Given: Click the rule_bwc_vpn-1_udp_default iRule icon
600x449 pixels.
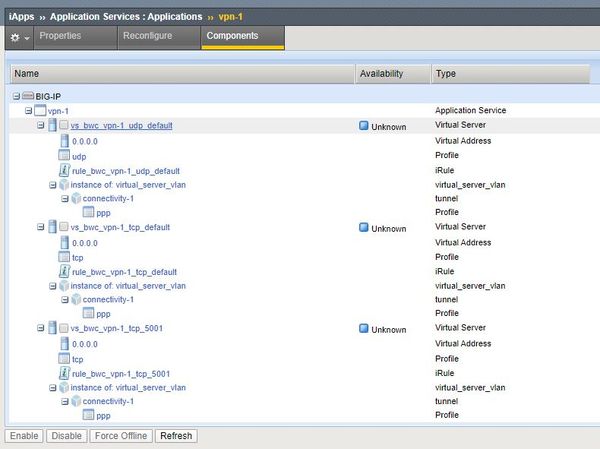Looking at the screenshot, I should [x=64, y=171].
